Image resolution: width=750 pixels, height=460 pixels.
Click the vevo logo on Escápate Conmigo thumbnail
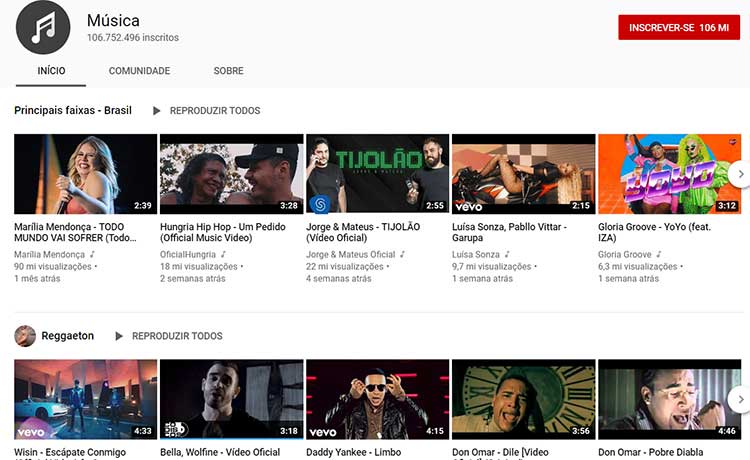[x=31, y=432]
